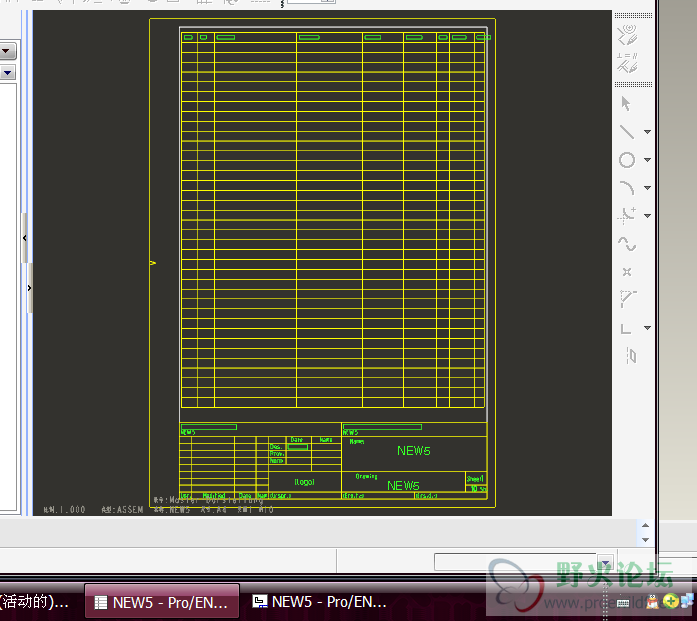
Task: Pick the Arc sketch tool
Action: pos(627,188)
